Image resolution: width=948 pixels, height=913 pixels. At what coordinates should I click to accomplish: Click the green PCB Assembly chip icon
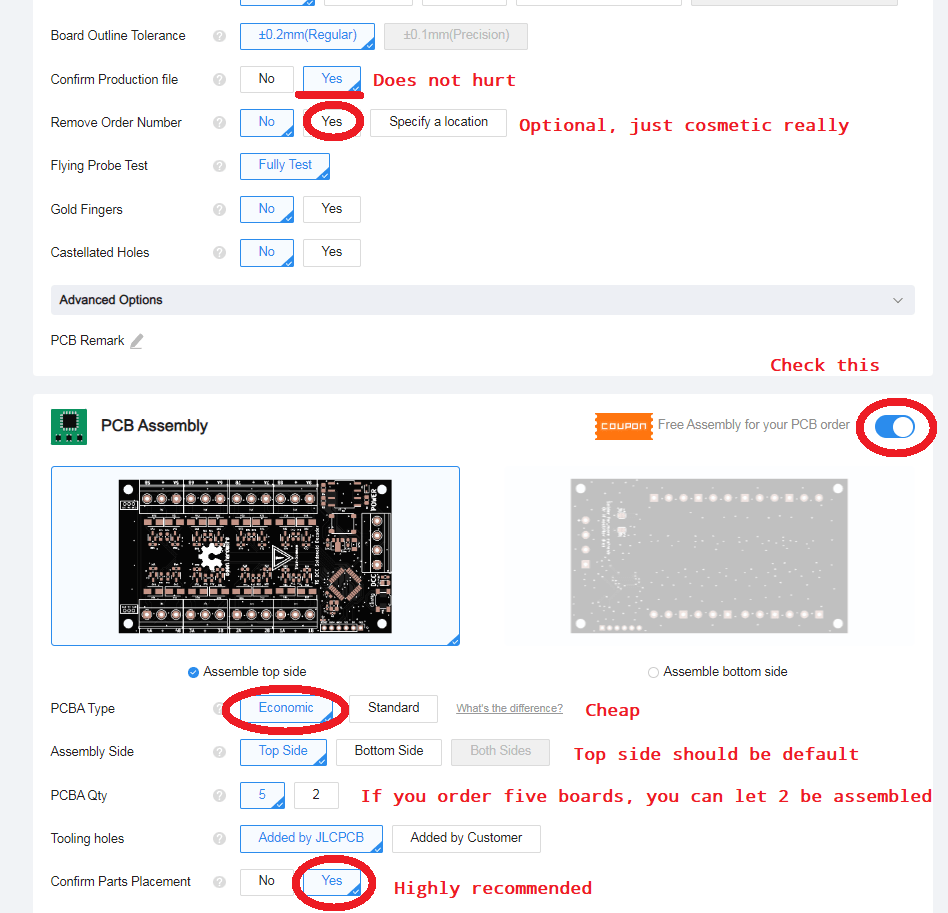(68, 426)
